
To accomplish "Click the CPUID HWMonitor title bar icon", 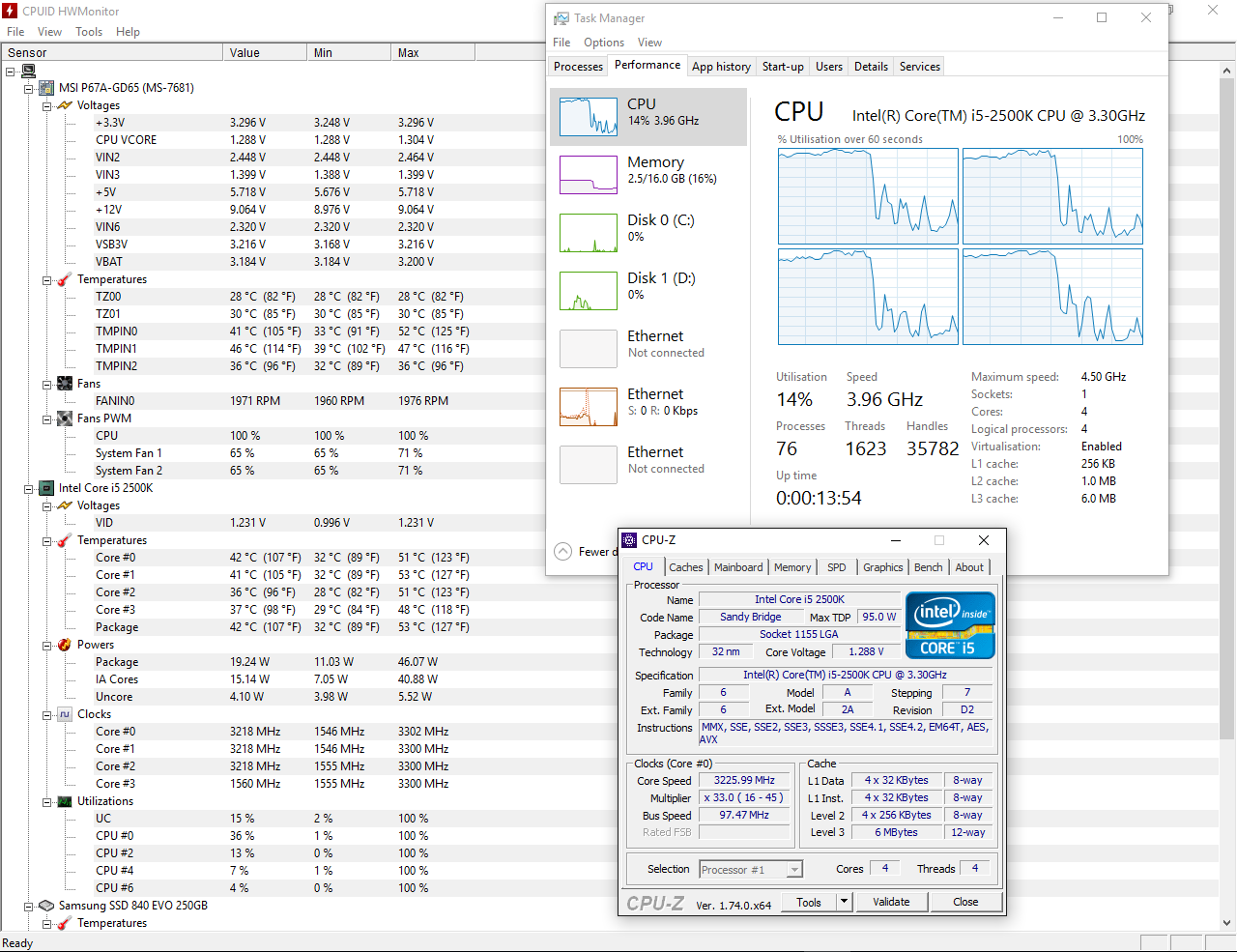I will point(11,11).
